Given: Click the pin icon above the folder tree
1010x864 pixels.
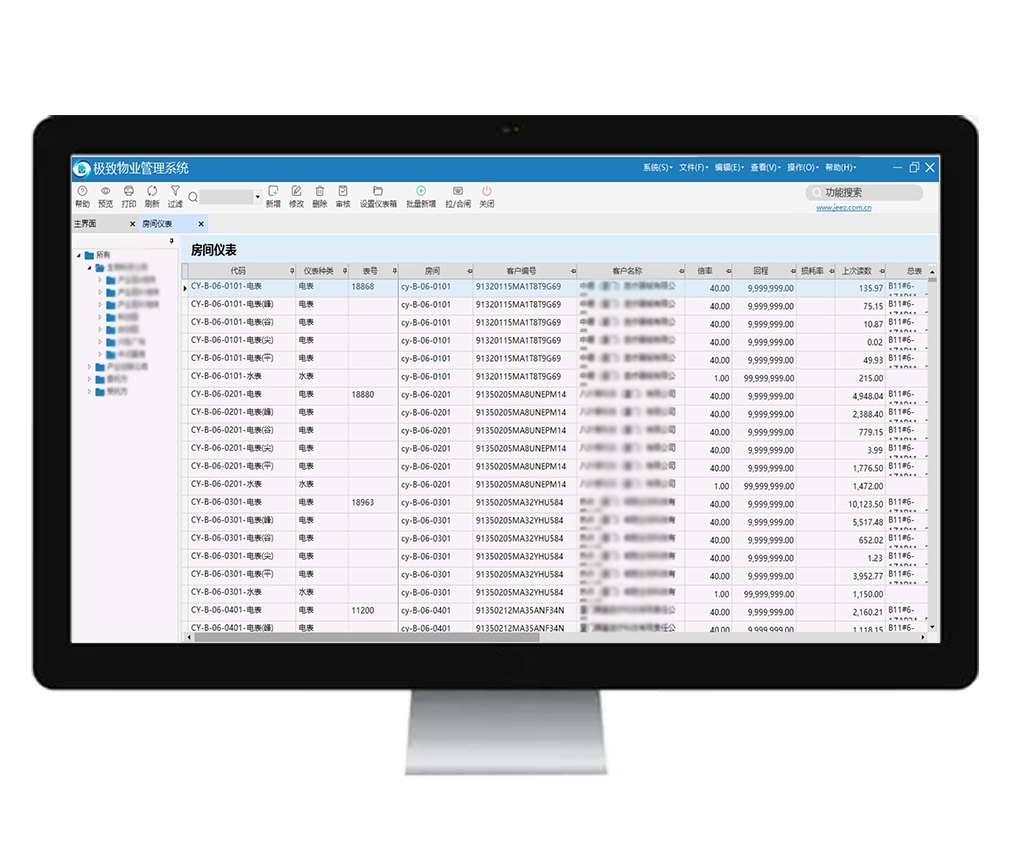Looking at the screenshot, I should (171, 241).
